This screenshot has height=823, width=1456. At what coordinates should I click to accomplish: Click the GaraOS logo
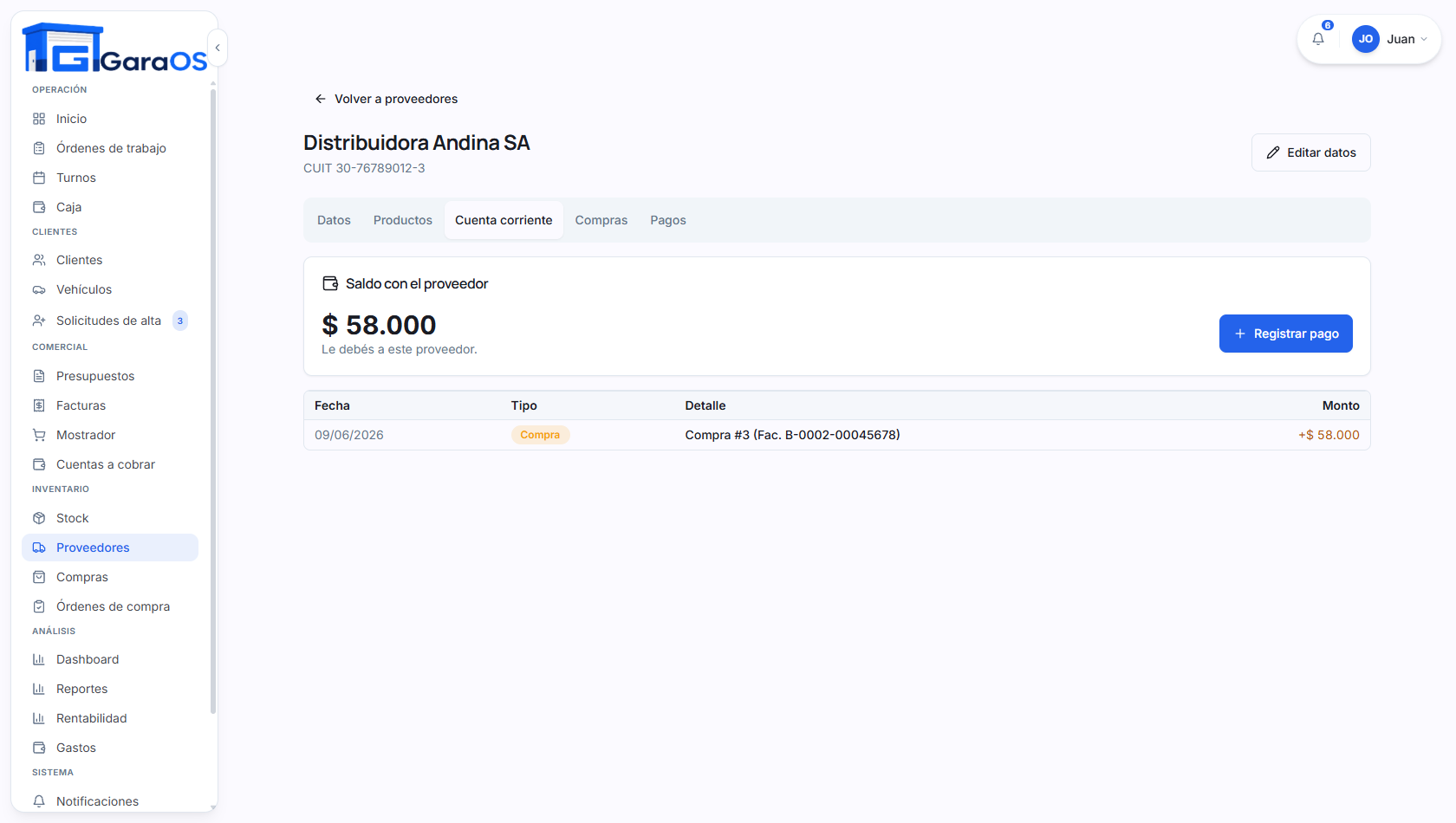[114, 48]
